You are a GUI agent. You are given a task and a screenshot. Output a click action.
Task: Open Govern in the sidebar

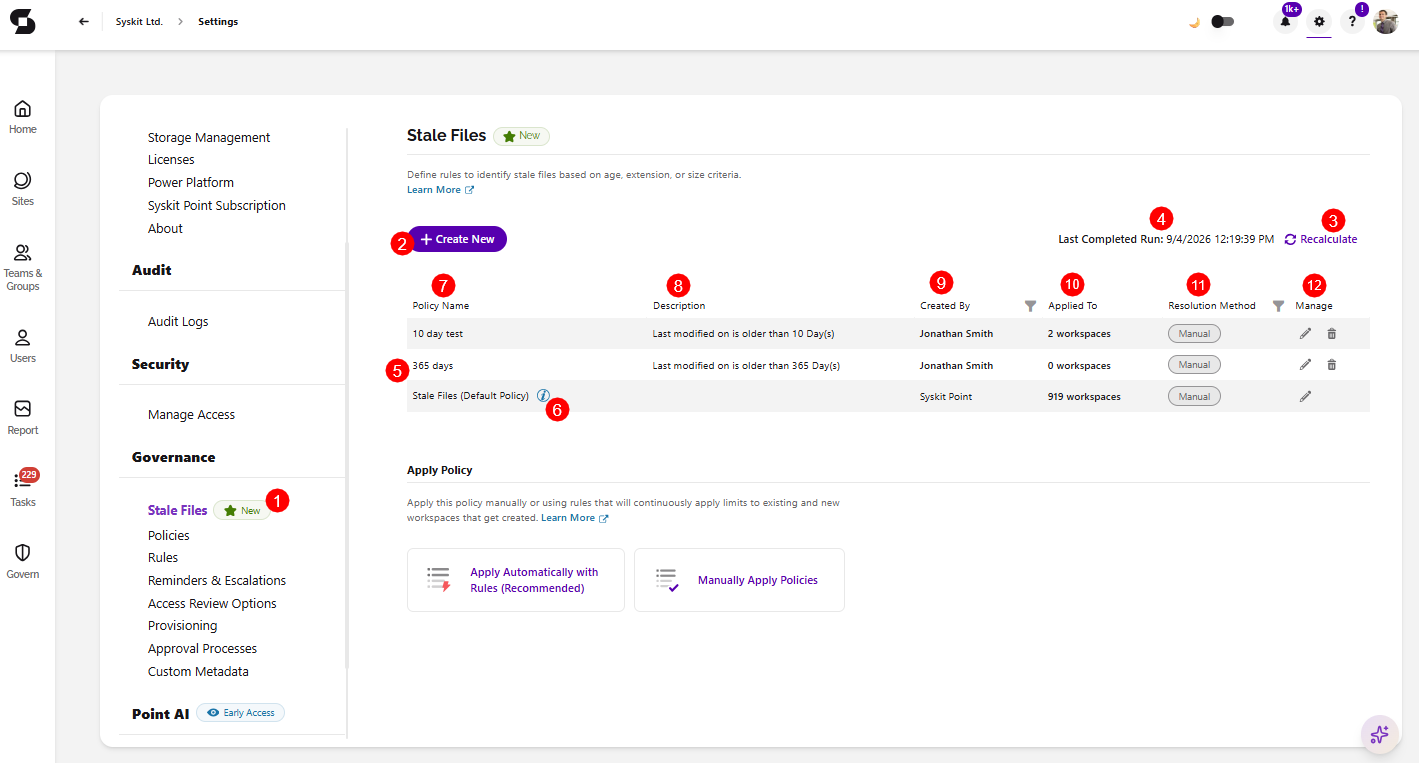tap(22, 562)
